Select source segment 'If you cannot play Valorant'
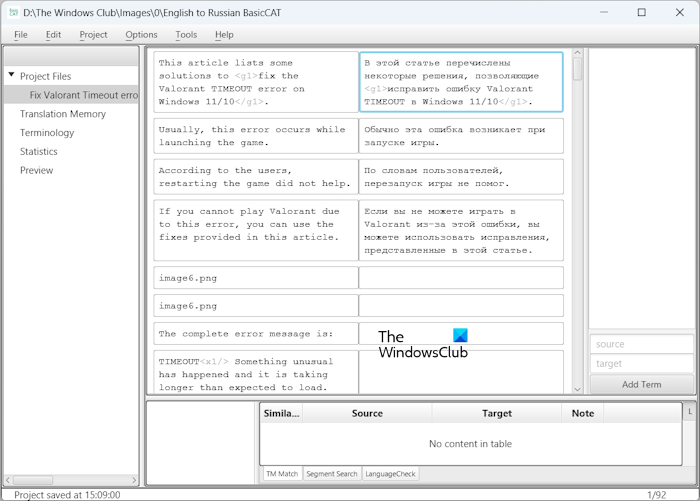The image size is (700, 501). point(256,230)
